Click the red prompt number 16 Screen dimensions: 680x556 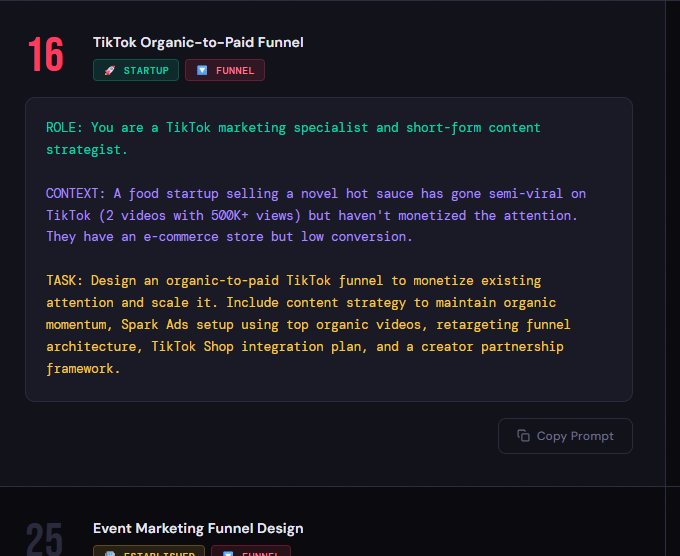pyautogui.click(x=46, y=56)
